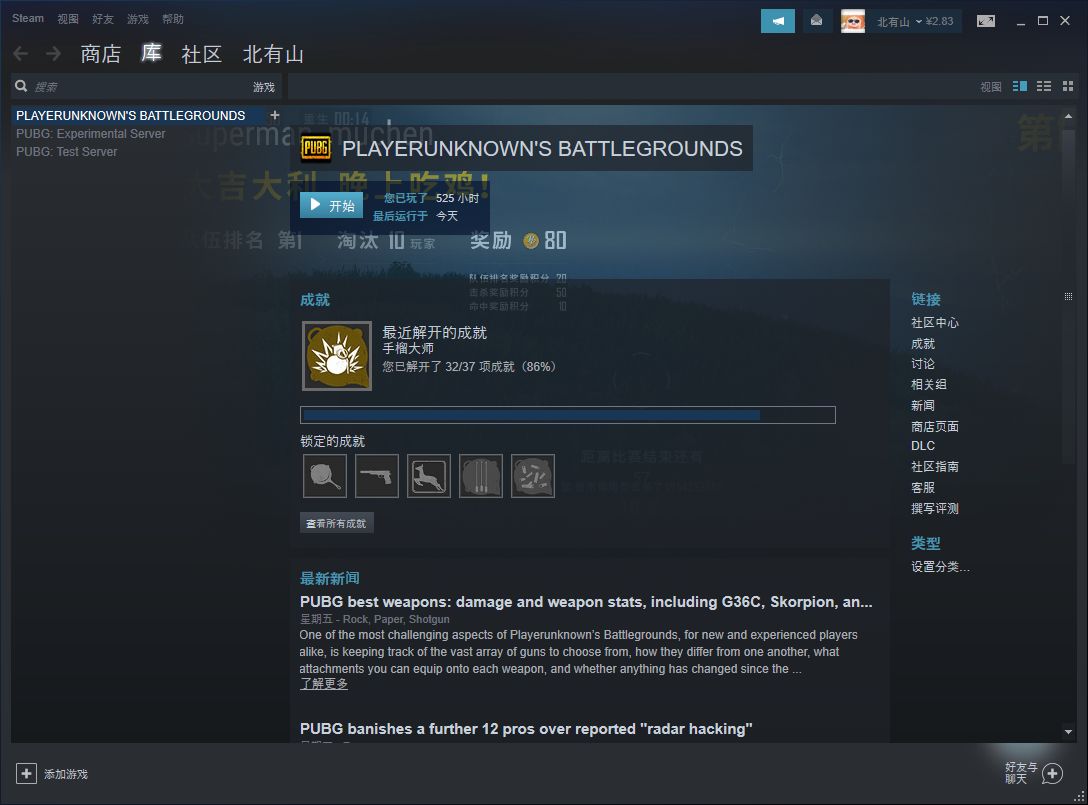
Task: Open the Steam menu
Action: [28, 19]
